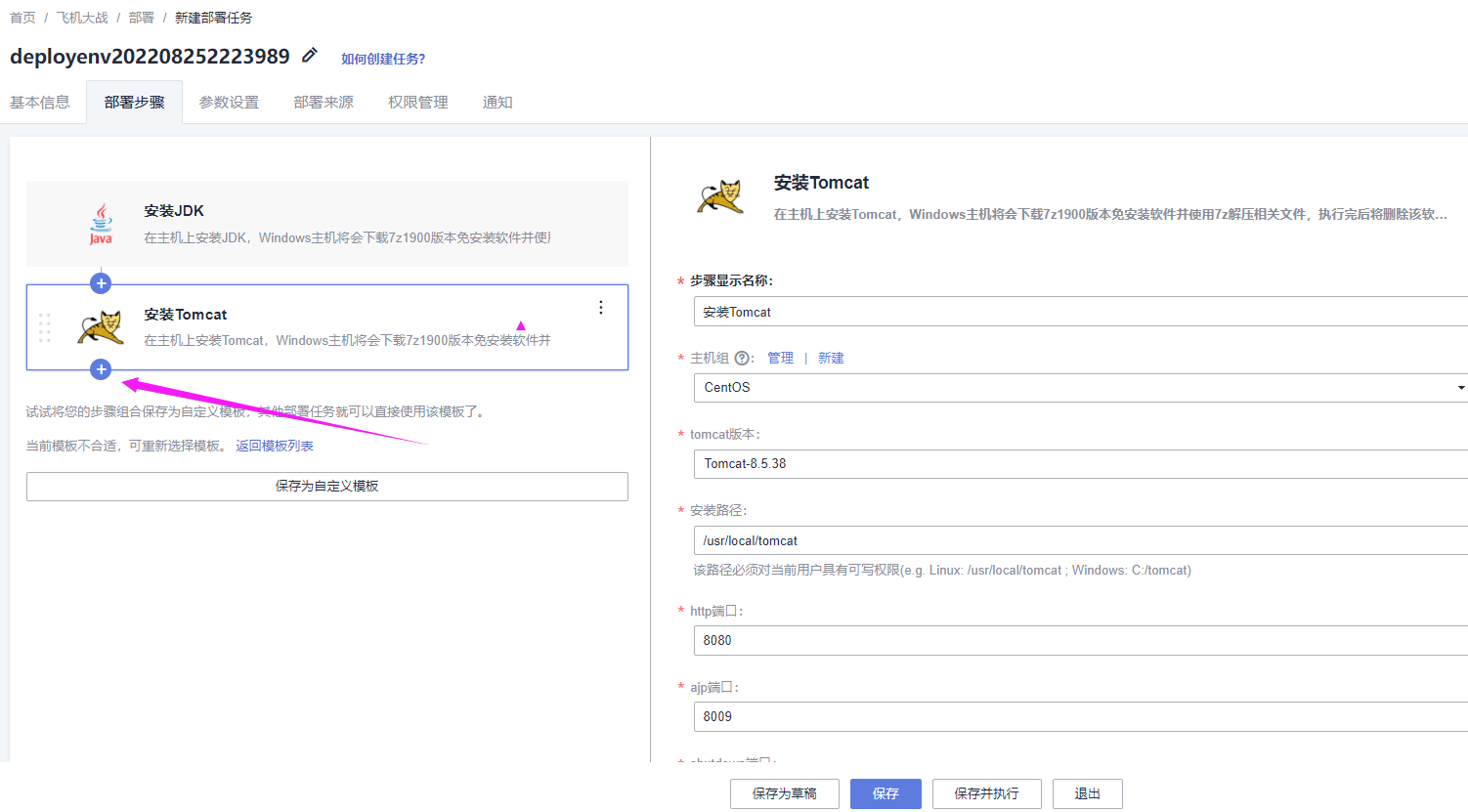Viewport: 1468px width, 812px height.
Task: Click 部署 breadcrumb link
Action: (x=142, y=18)
